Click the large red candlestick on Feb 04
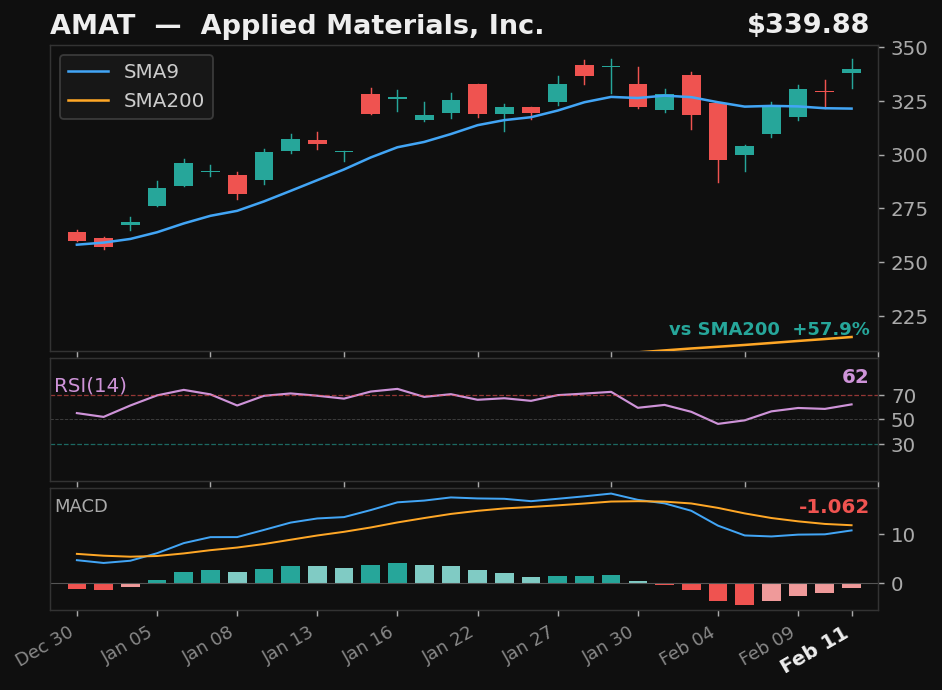This screenshot has height=690, width=942. click(718, 132)
